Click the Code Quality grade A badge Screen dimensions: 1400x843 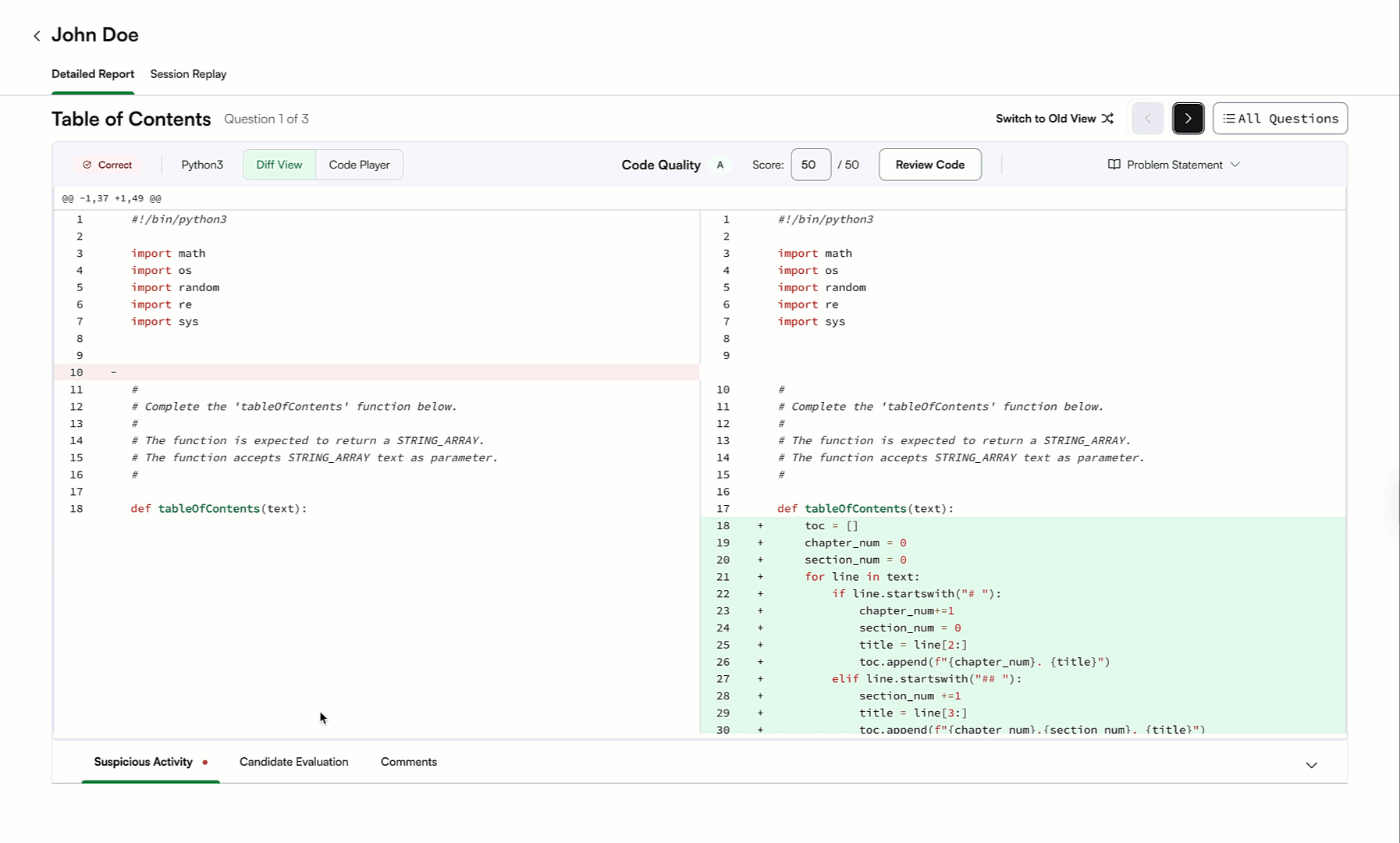click(720, 165)
